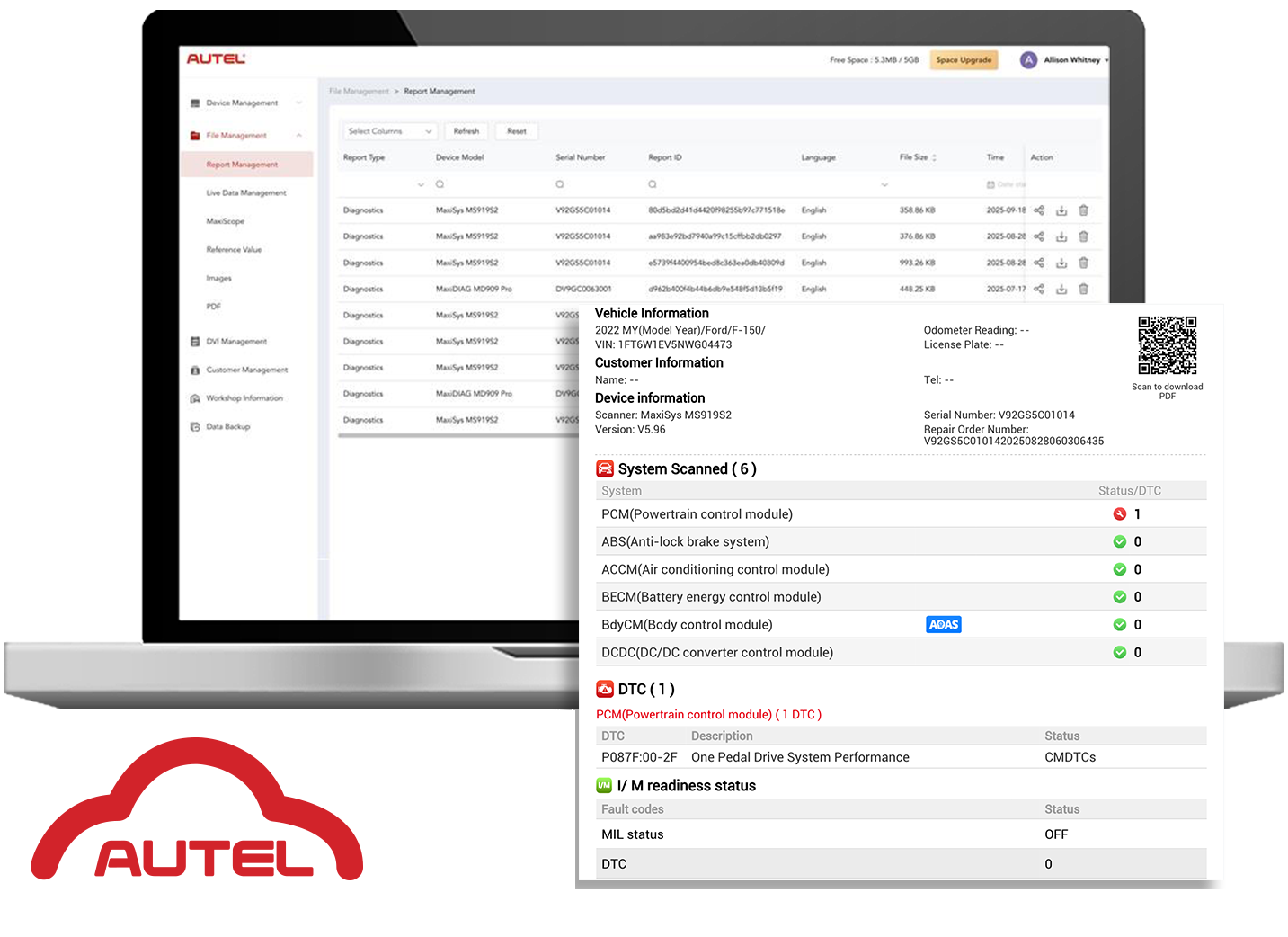Viewport: 1288px width, 937px height.
Task: Click the DCDC converter control module row
Action: click(901, 652)
